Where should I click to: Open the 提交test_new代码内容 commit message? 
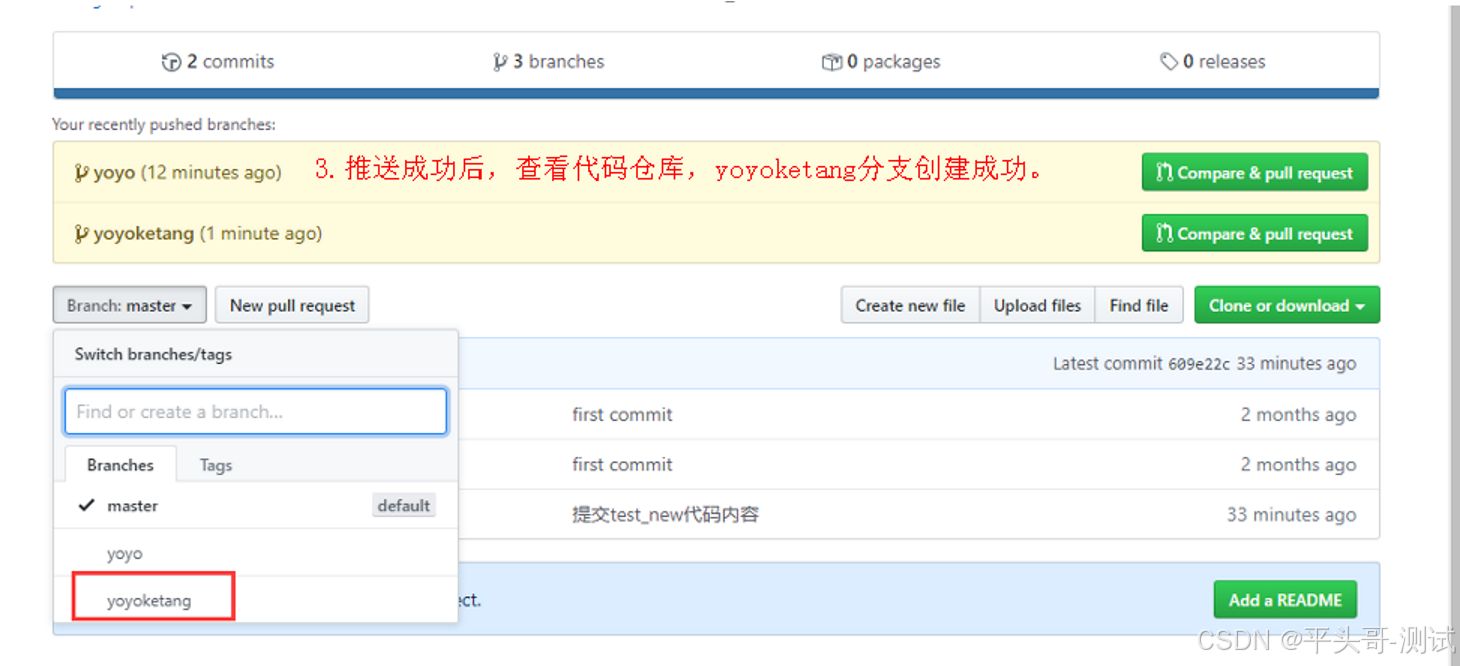[x=665, y=514]
